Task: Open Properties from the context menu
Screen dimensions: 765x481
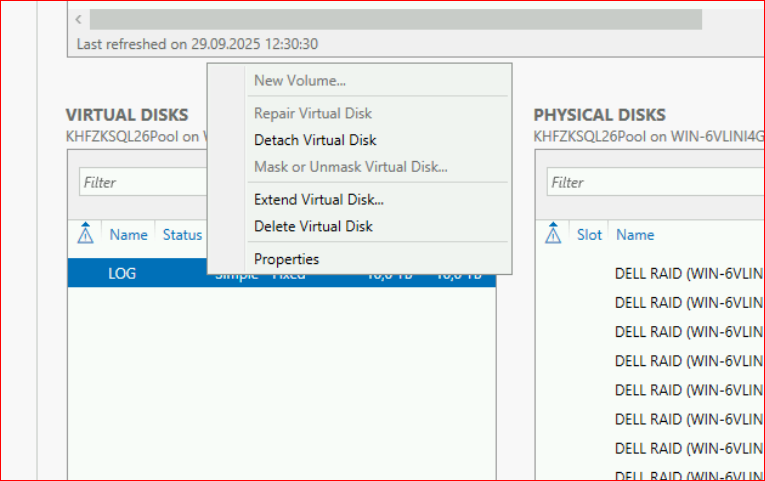Action: point(286,259)
